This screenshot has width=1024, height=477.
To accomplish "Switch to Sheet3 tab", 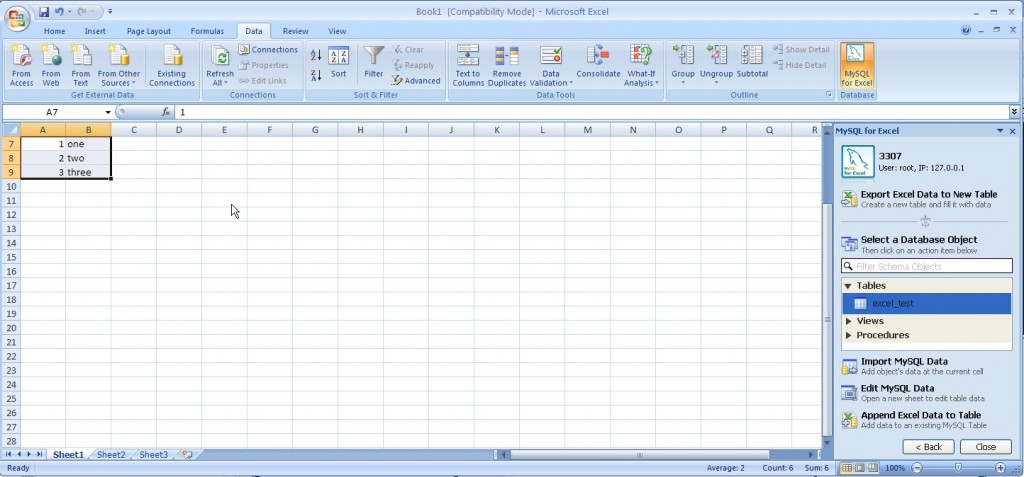I will click(153, 455).
